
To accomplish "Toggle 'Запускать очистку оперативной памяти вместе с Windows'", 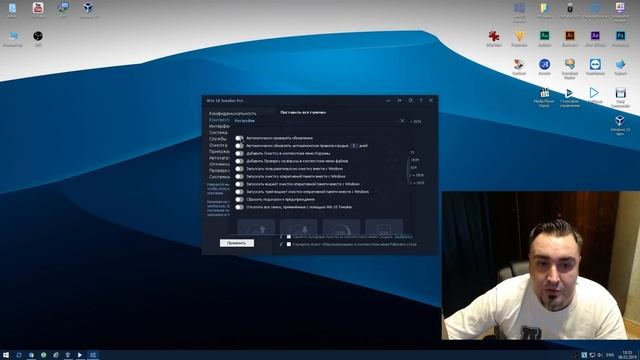I will pyautogui.click(x=239, y=176).
